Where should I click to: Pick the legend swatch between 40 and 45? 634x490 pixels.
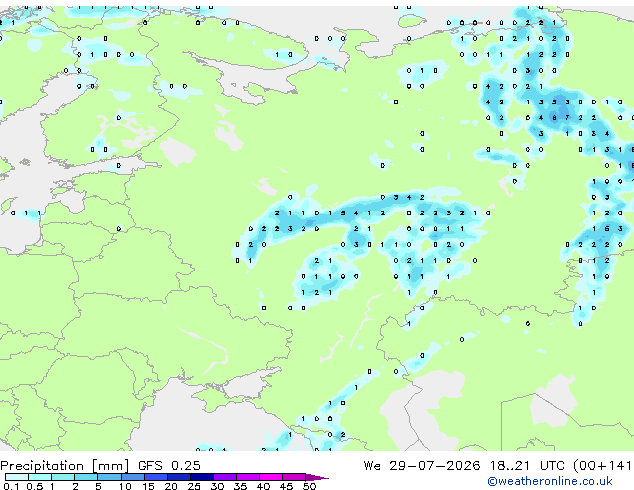(x=271, y=477)
